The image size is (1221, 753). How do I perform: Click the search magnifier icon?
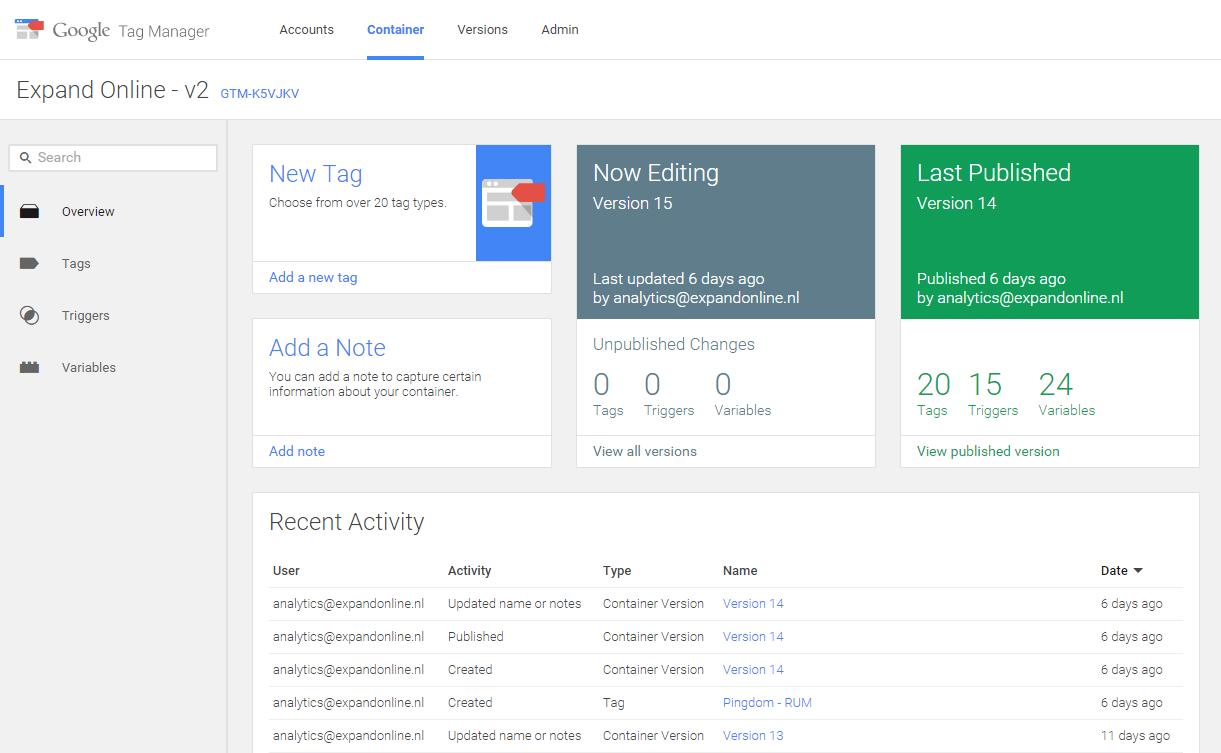tap(26, 158)
